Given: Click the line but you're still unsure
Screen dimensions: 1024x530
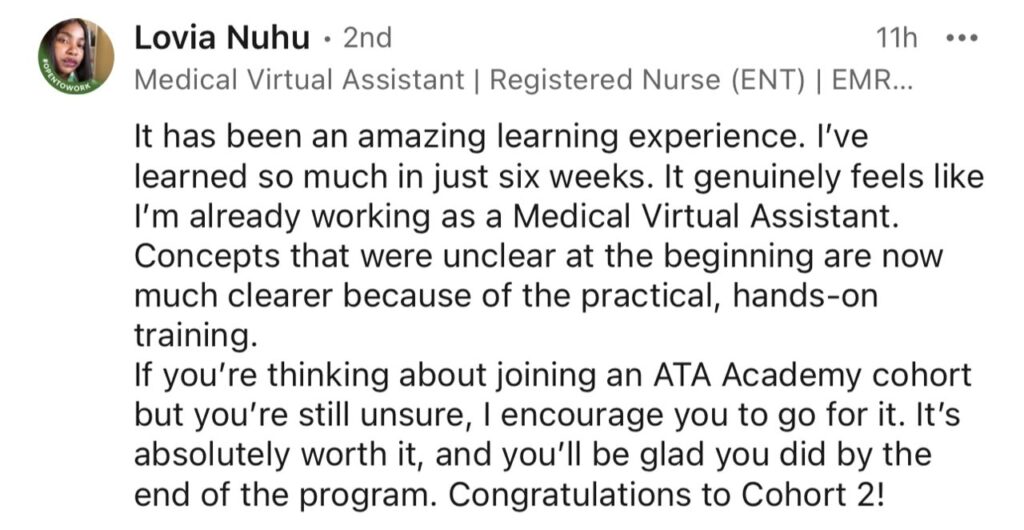Looking at the screenshot, I should point(547,416).
